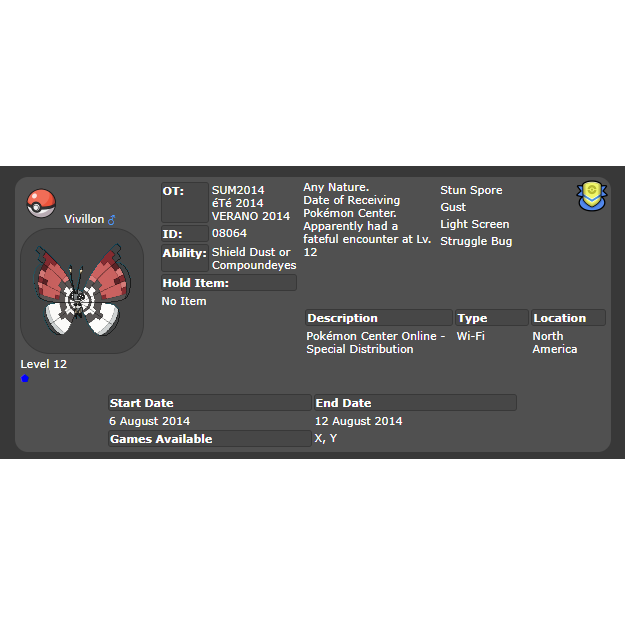Click the OT: header cell

[185, 202]
